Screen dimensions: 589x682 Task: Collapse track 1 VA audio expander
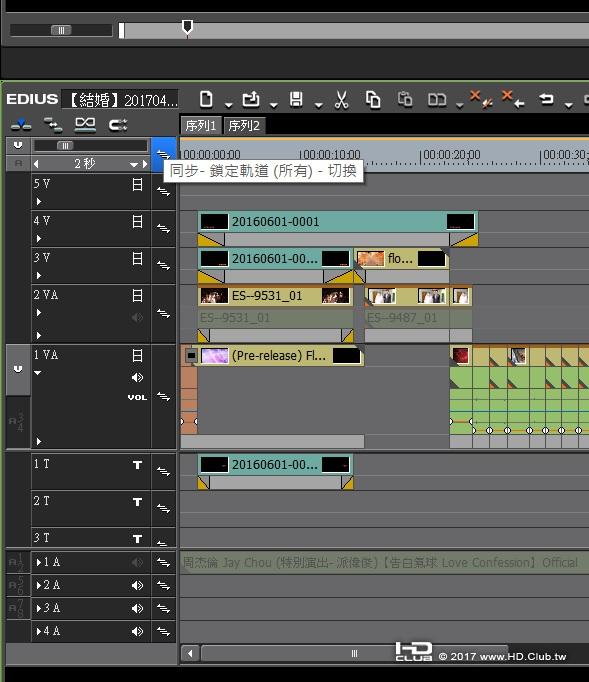38,373
